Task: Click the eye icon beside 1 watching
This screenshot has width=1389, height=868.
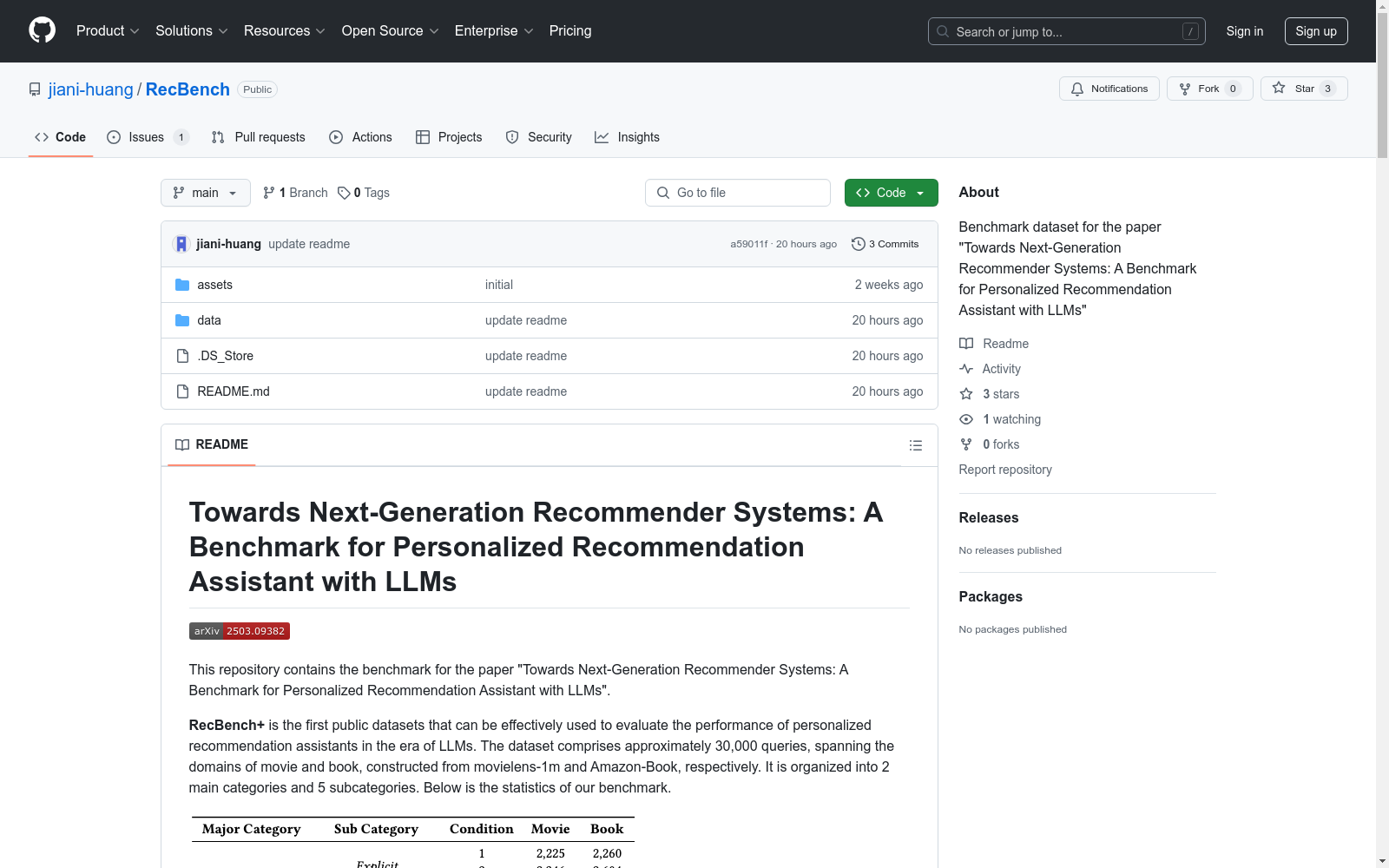Action: click(x=966, y=419)
